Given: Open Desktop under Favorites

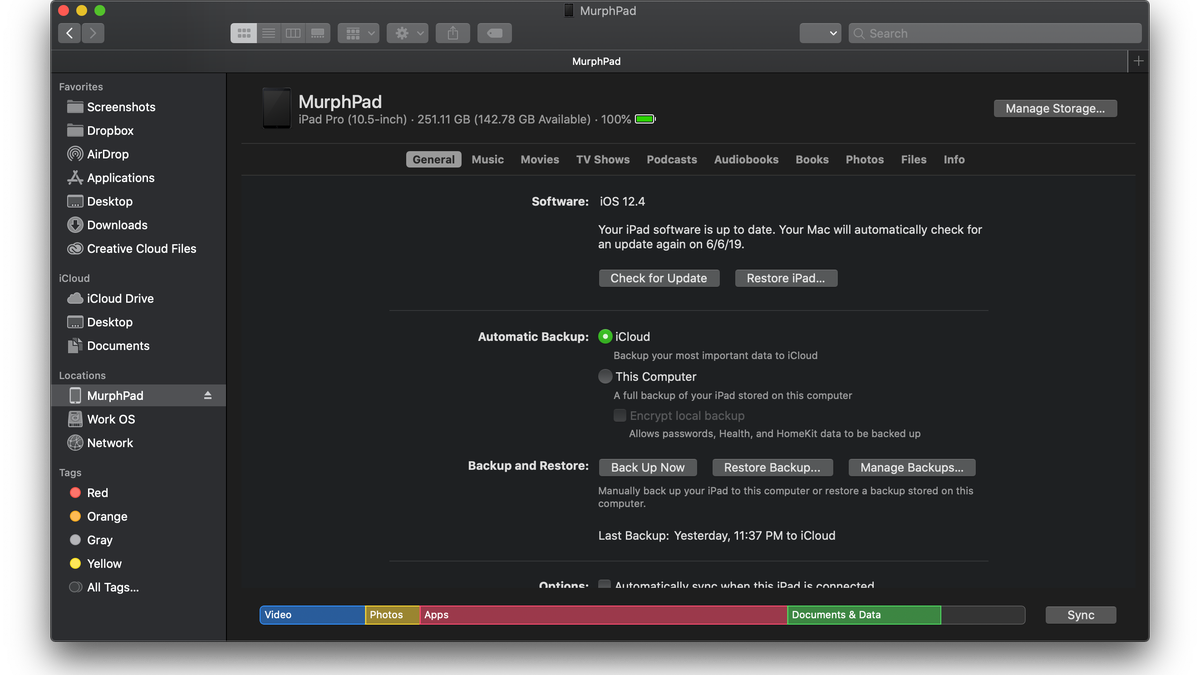Looking at the screenshot, I should click(x=138, y=202).
